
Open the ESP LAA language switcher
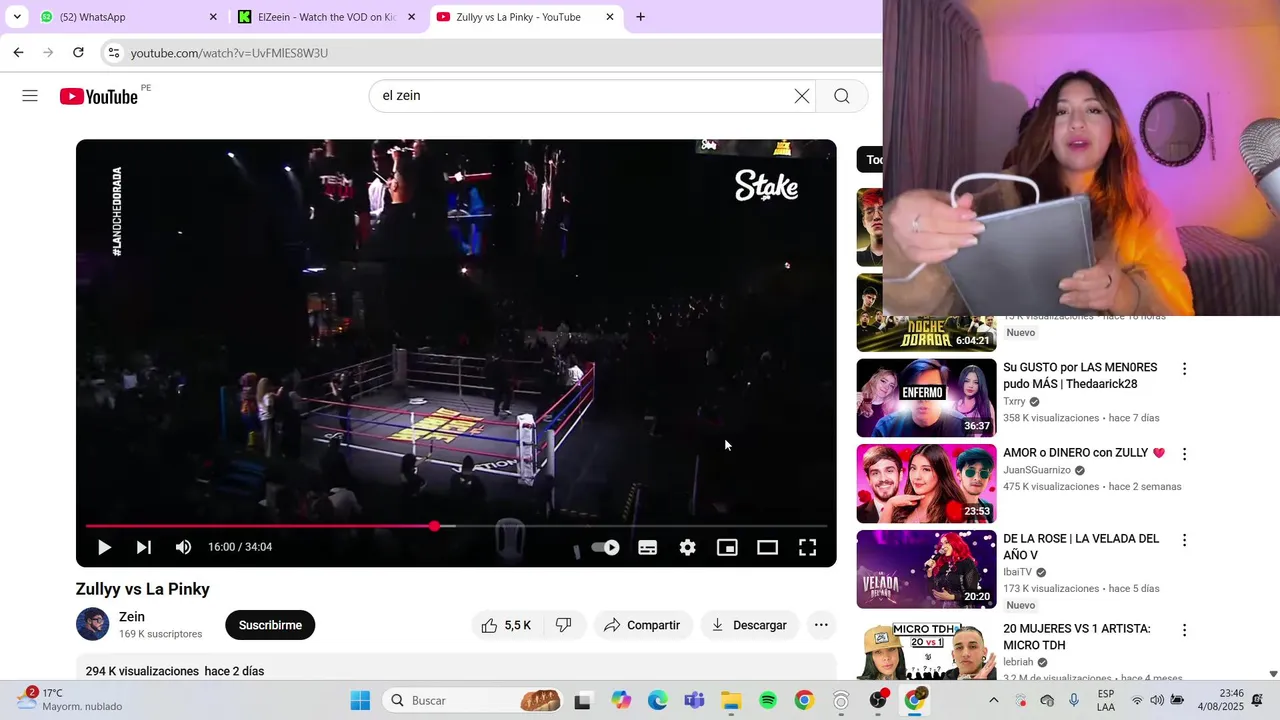1106,700
